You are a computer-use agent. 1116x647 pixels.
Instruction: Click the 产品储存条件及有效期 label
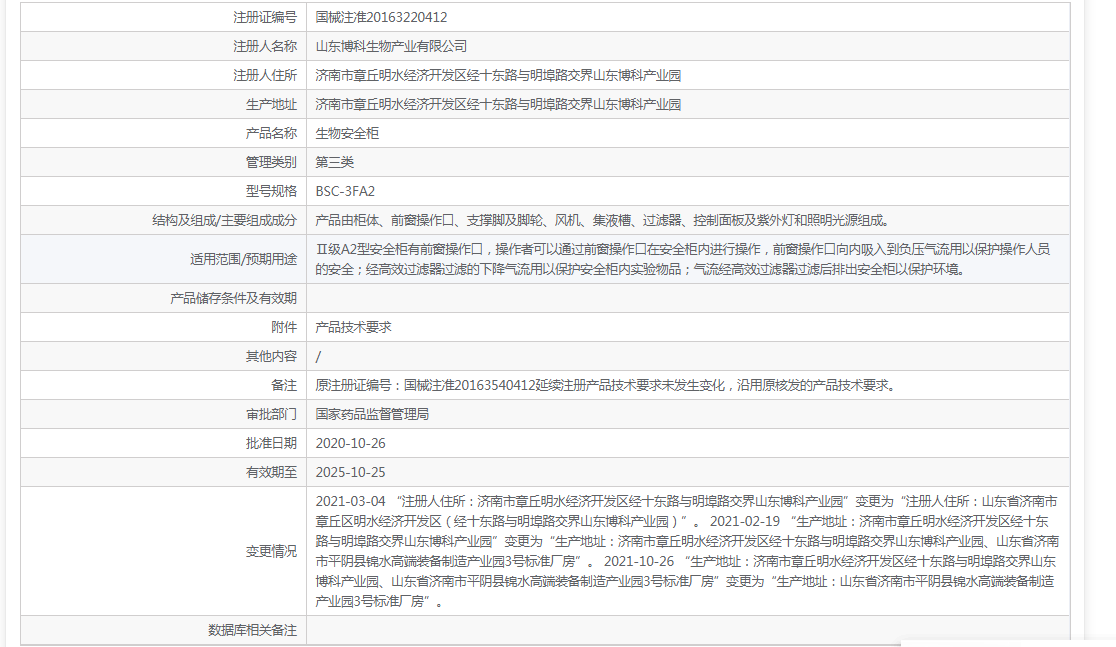(233, 298)
